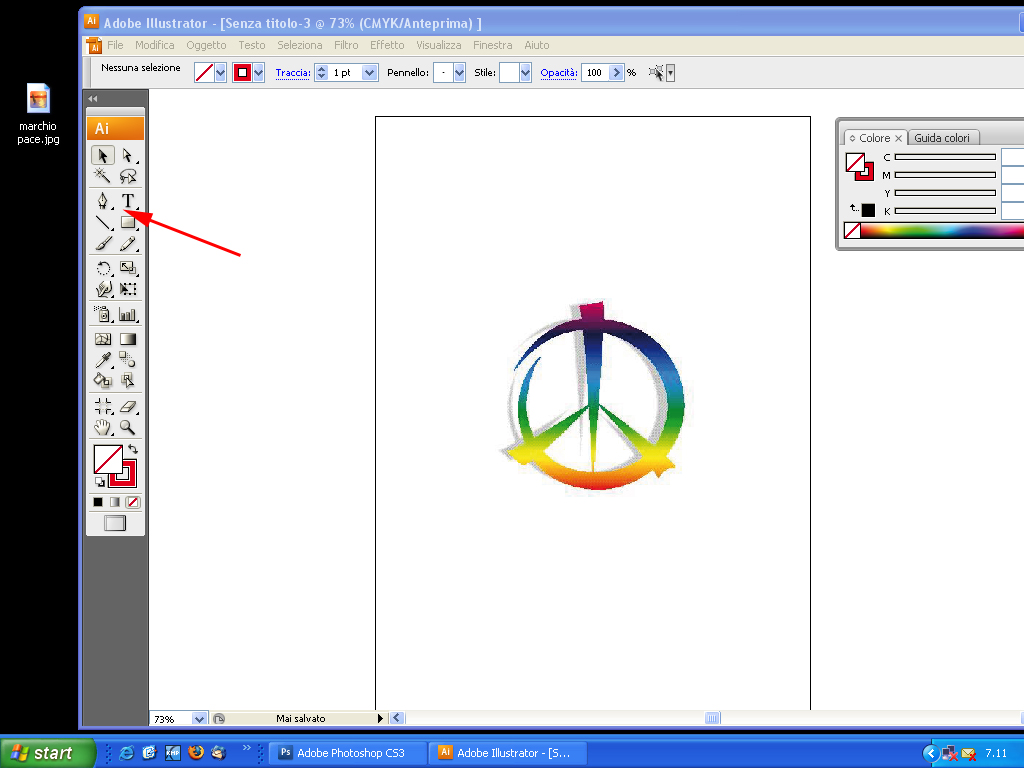Screen dimensions: 1024x768
Task: Select the Rotate tool
Action: [x=103, y=268]
